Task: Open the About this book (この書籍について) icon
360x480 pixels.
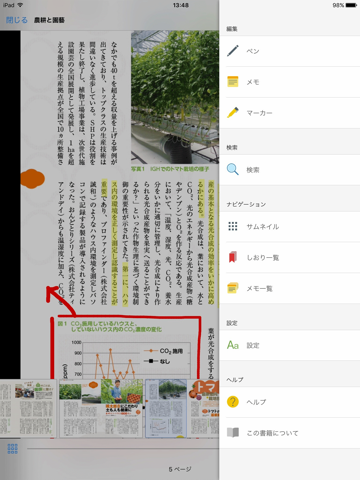Action: [x=233, y=433]
